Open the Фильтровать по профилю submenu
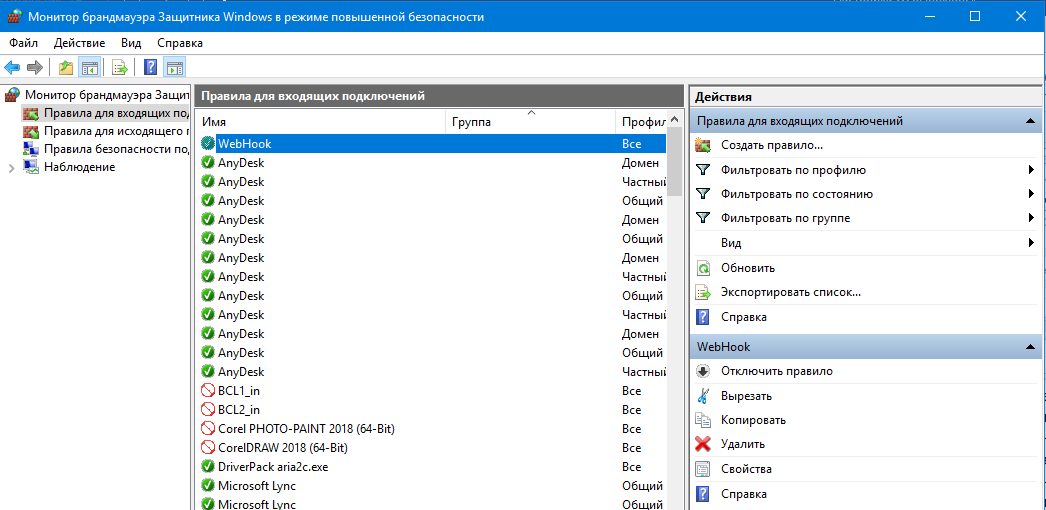 (x=793, y=170)
